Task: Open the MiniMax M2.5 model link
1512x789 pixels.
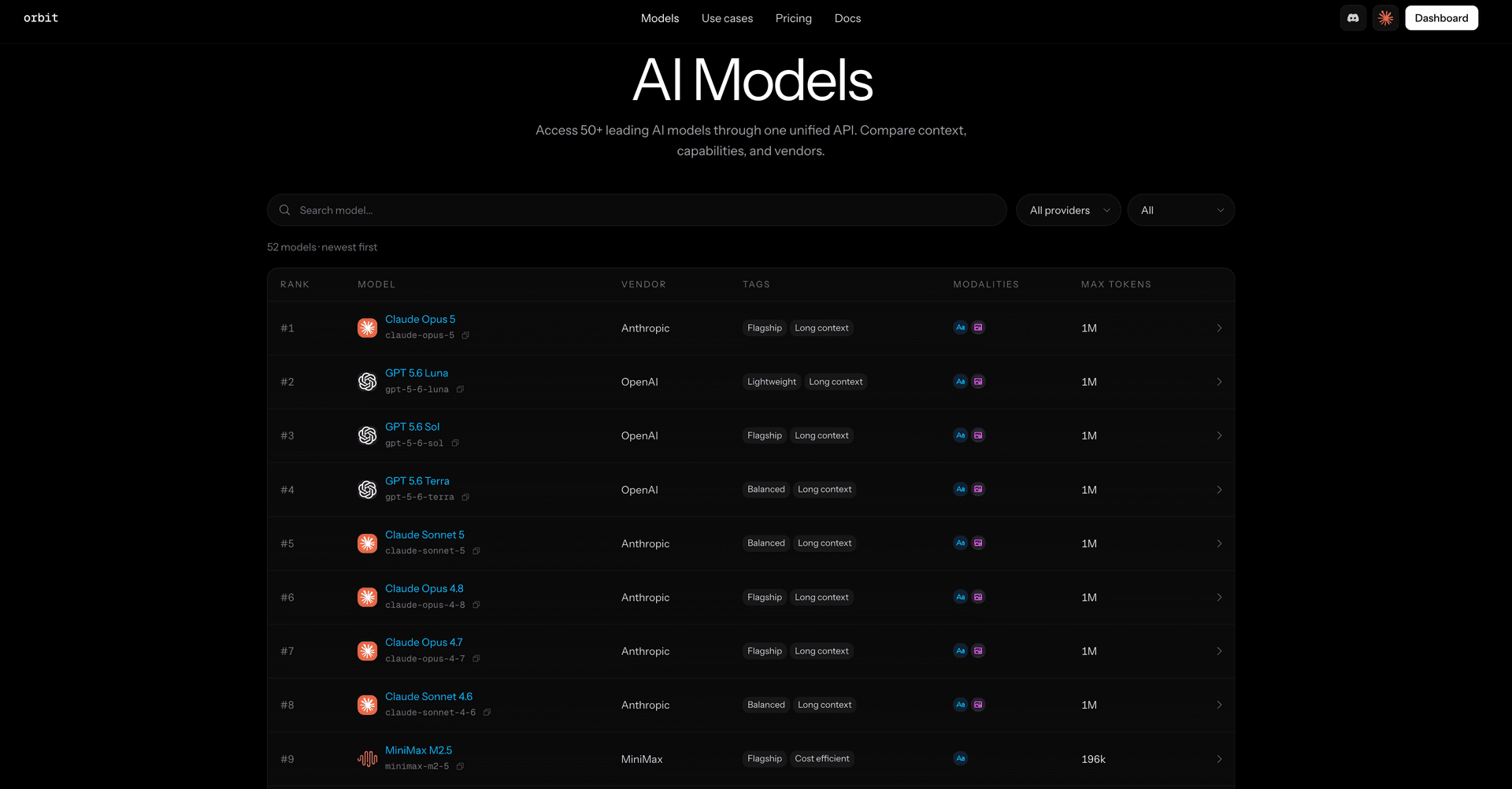Action: [x=419, y=750]
